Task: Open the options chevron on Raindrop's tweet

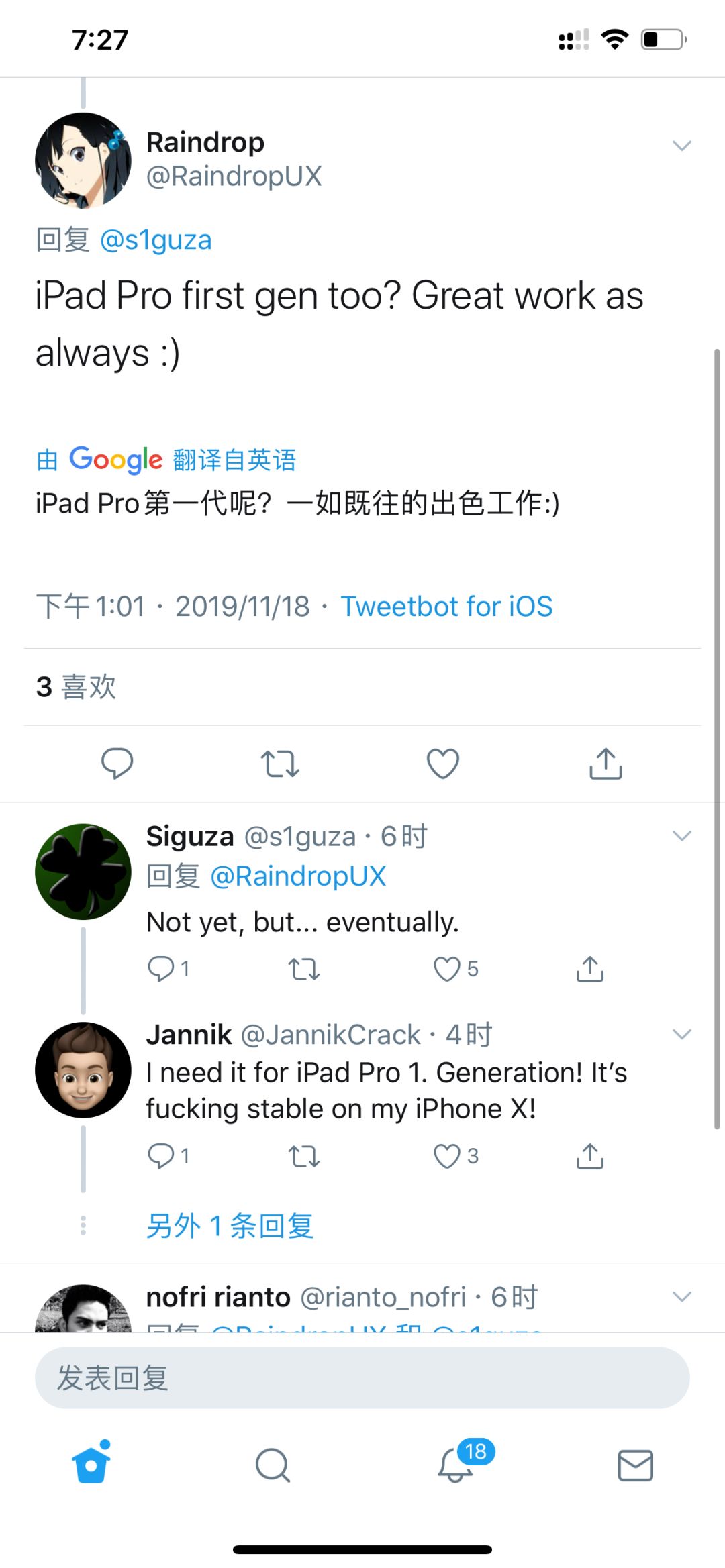Action: (682, 145)
